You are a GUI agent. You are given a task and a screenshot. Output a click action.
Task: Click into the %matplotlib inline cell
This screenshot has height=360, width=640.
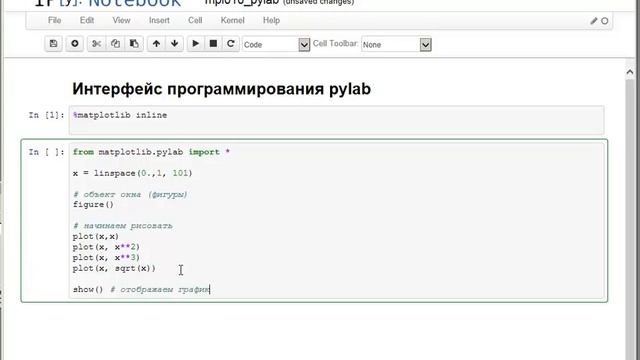[336, 120]
